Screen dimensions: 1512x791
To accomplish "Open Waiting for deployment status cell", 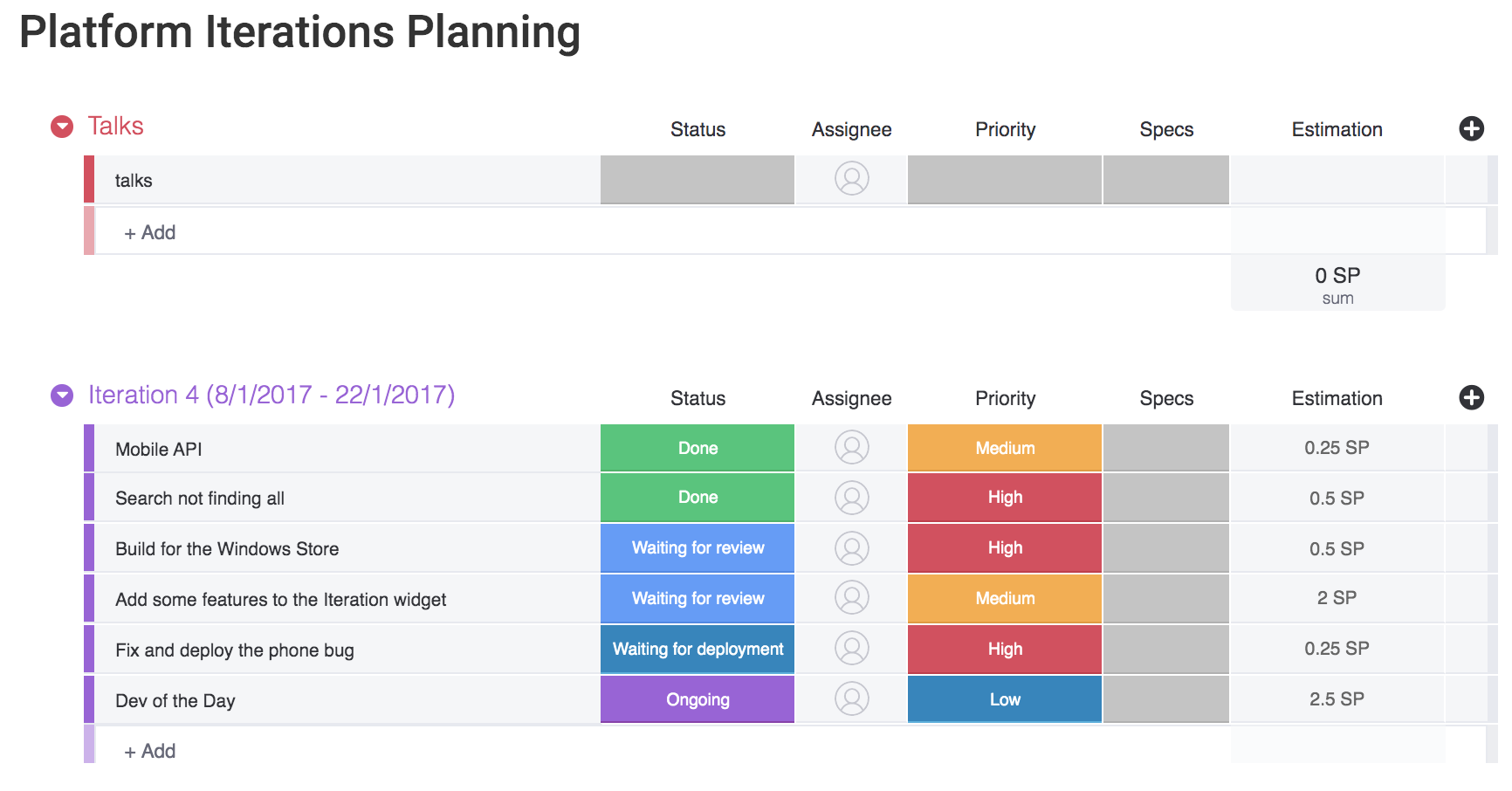I will pos(698,650).
